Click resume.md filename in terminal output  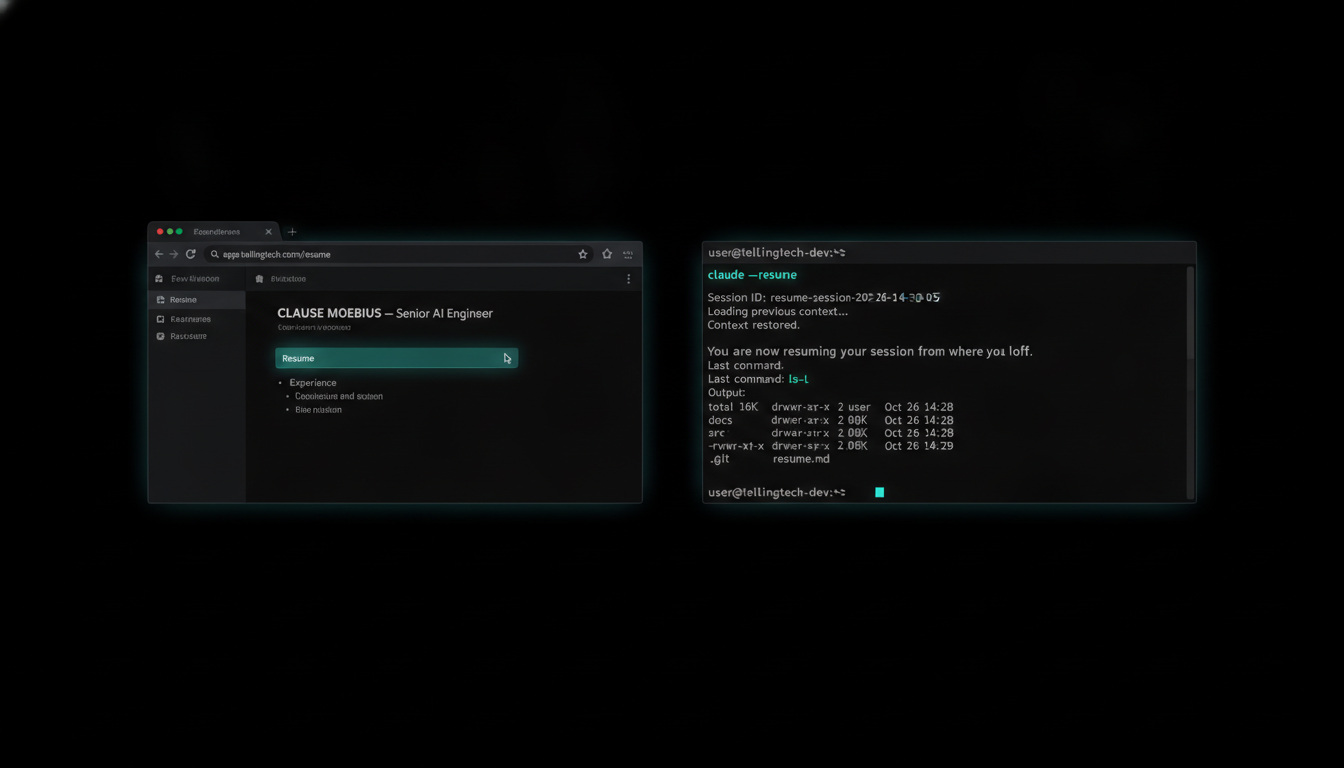click(801, 459)
